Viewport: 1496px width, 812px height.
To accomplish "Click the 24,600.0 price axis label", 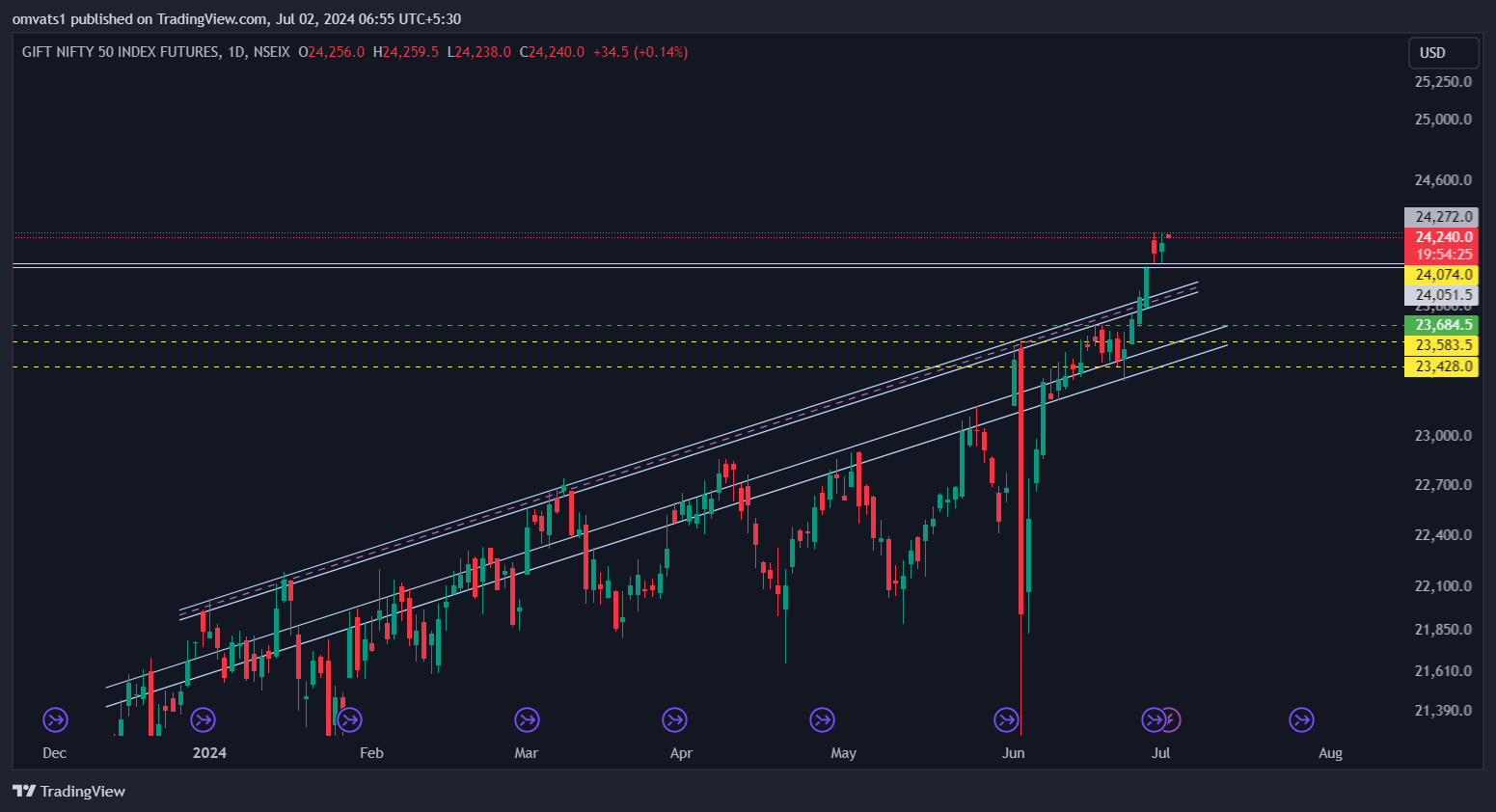I will 1443,180.
